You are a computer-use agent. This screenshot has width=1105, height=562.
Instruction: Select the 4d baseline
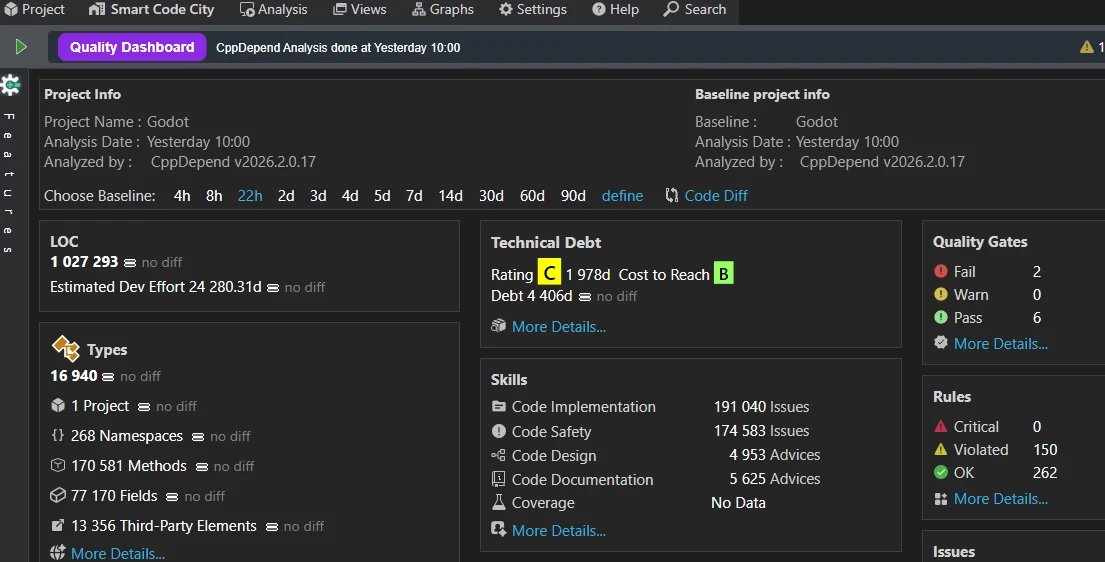click(x=350, y=195)
